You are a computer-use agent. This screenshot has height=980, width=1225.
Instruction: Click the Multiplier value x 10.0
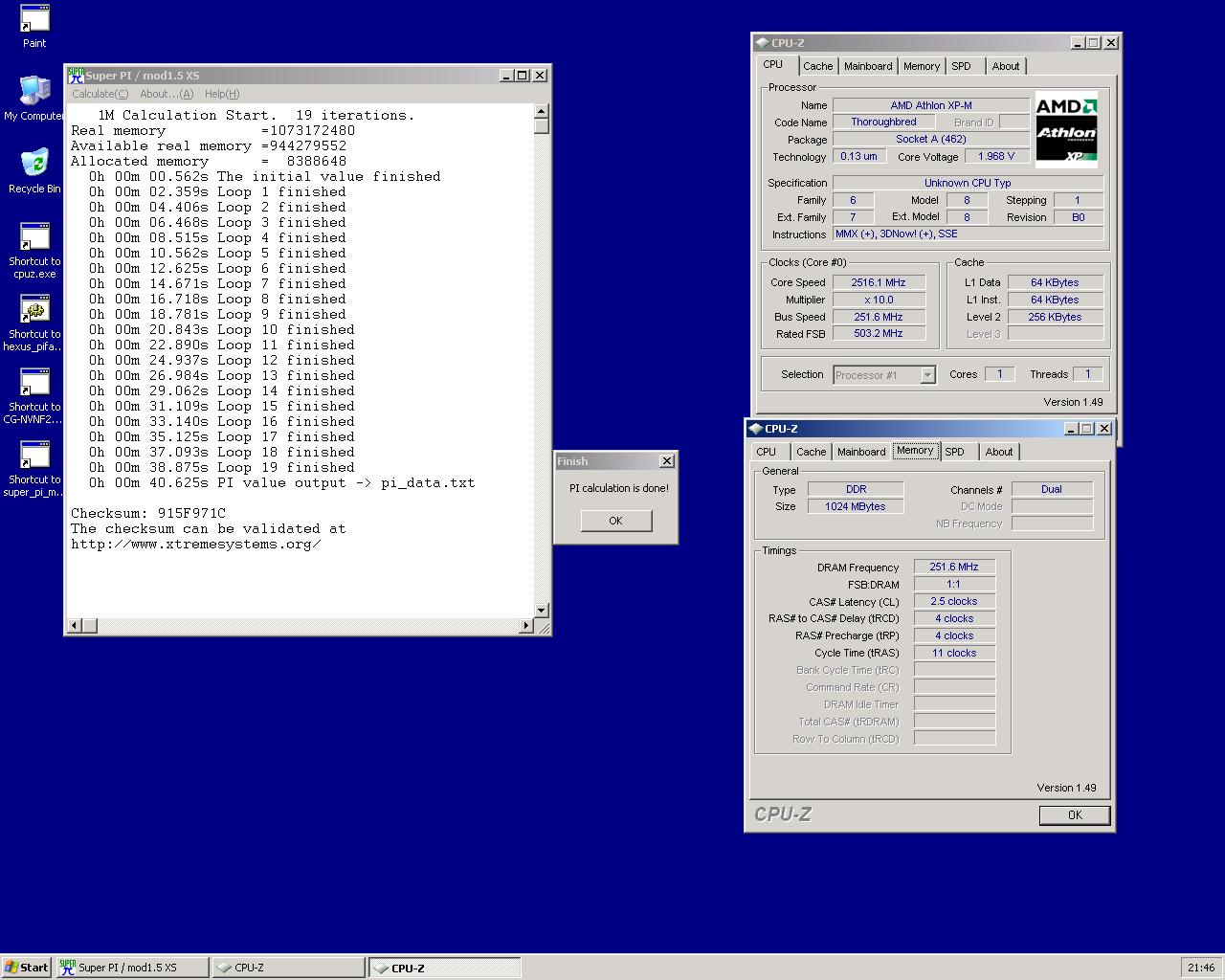coord(878,300)
